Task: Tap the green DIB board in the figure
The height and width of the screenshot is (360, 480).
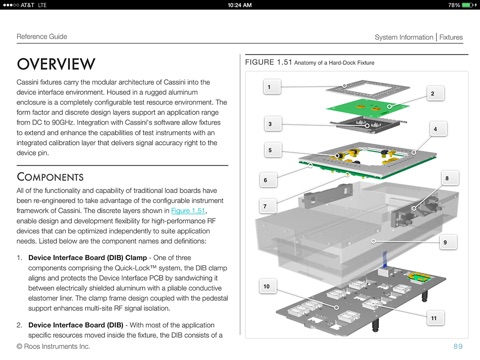Action: click(367, 107)
